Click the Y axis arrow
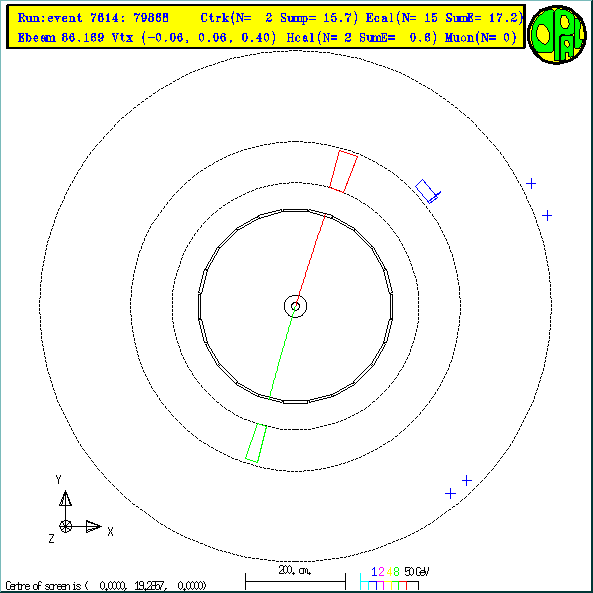Image resolution: width=593 pixels, height=593 pixels. (x=65, y=498)
